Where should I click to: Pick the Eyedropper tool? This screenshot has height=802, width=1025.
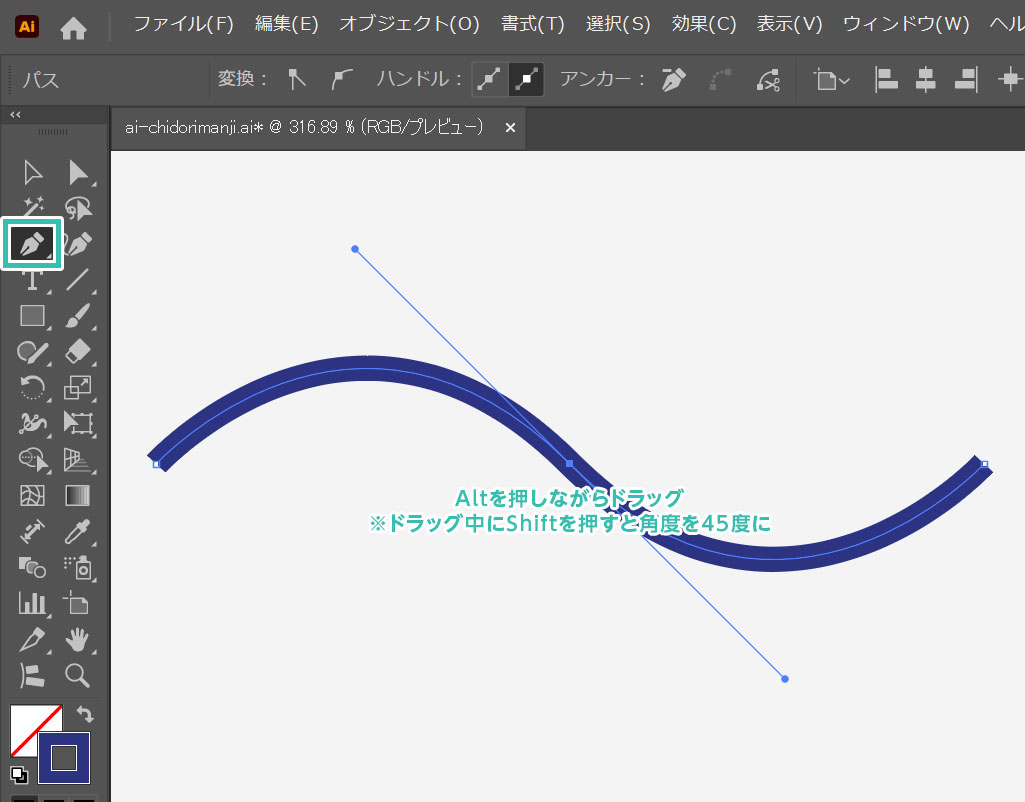click(78, 531)
